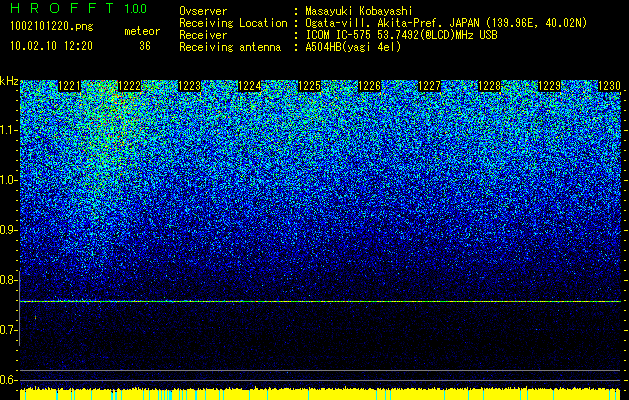629x400 pixels.
Task: Click the 1228 time marker
Action: (489, 86)
